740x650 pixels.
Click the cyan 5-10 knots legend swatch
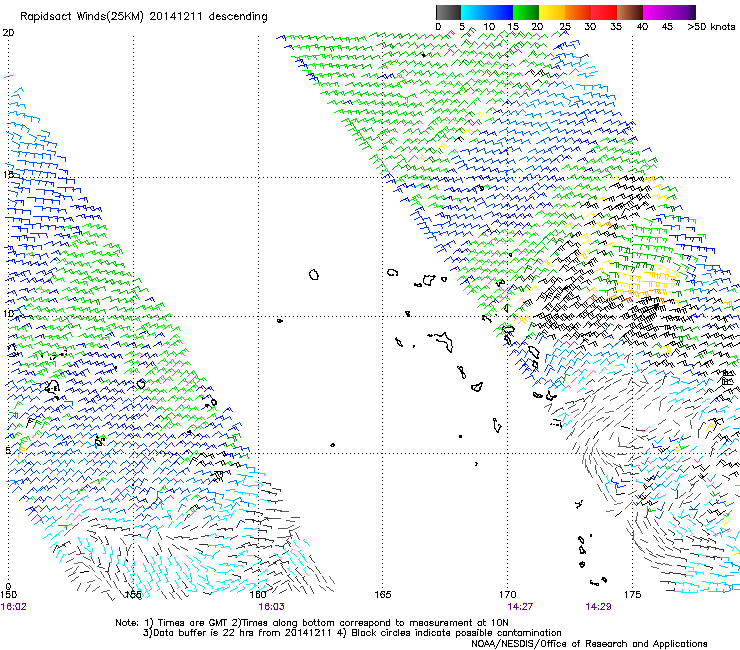[474, 12]
